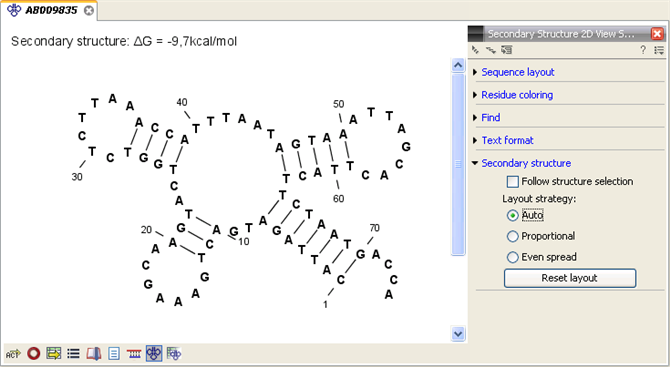Click position label 20 in structure

tap(146, 230)
